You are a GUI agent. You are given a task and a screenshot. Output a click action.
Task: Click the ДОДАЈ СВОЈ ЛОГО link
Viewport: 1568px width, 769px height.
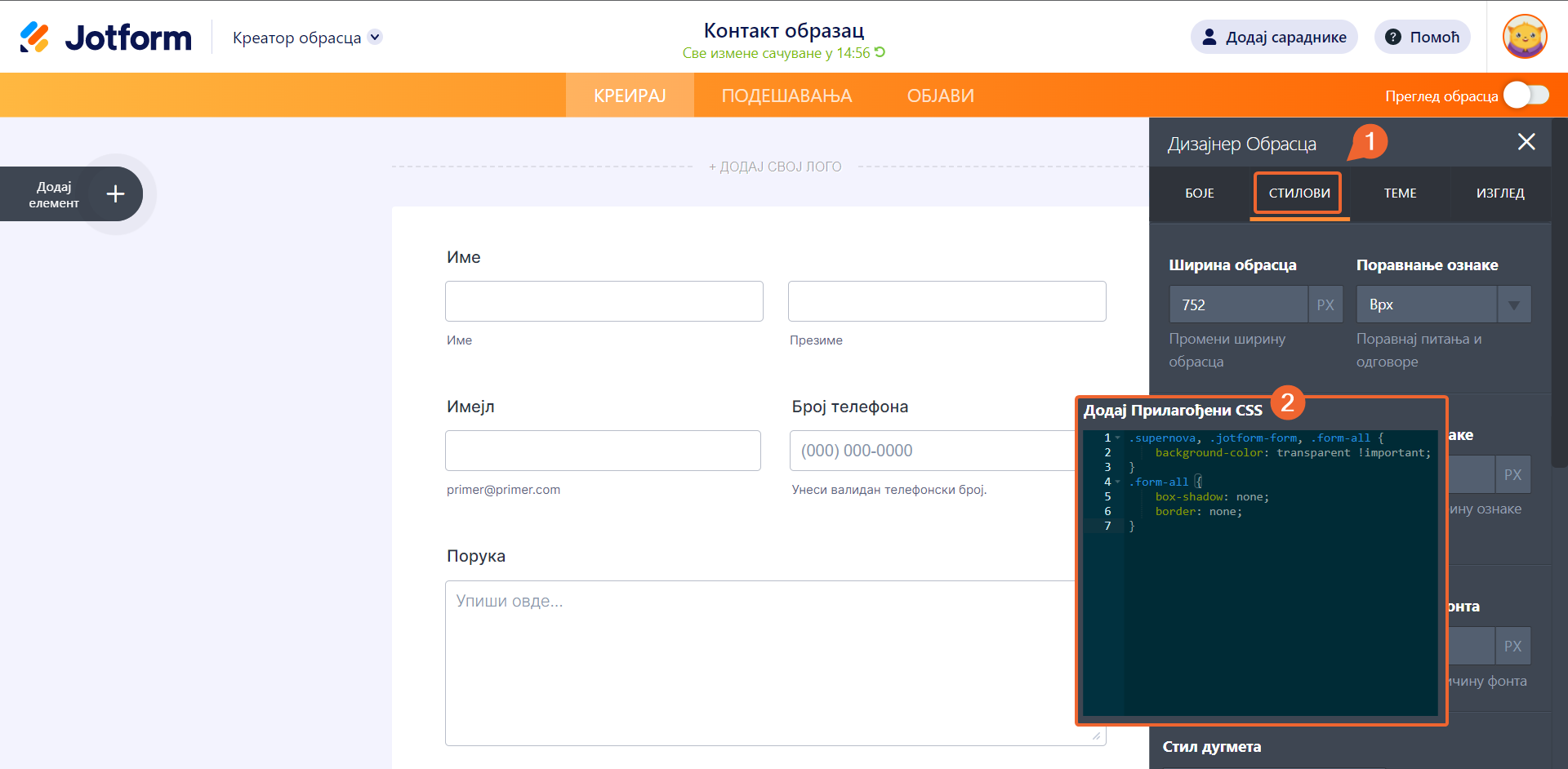click(775, 167)
